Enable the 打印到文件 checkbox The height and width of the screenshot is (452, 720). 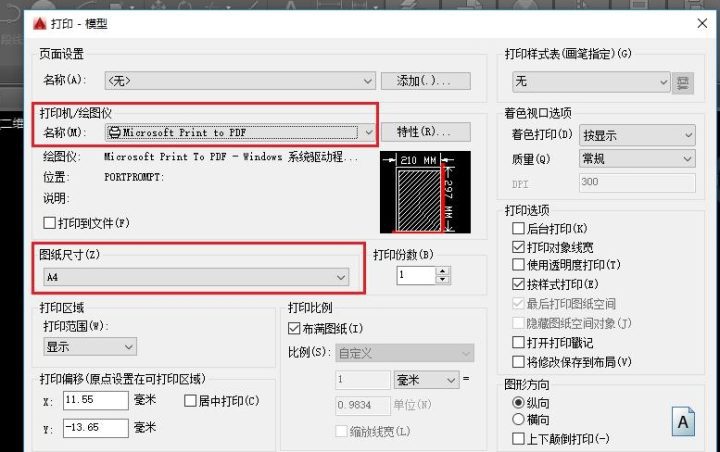tap(49, 222)
